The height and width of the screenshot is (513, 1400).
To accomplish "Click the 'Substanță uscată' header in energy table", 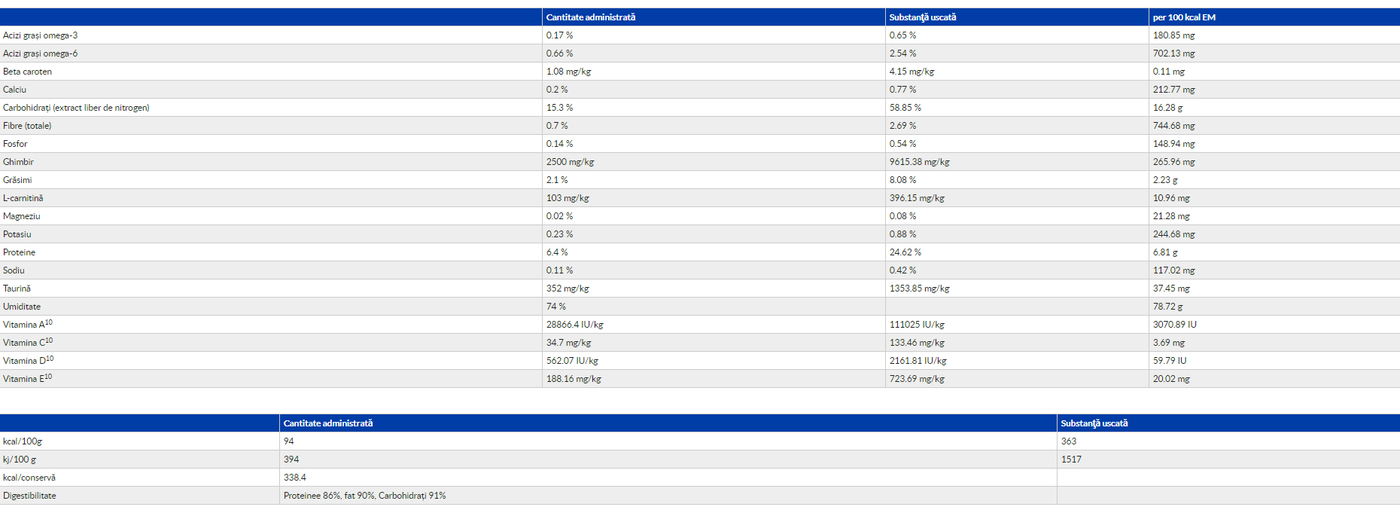I will point(1094,423).
